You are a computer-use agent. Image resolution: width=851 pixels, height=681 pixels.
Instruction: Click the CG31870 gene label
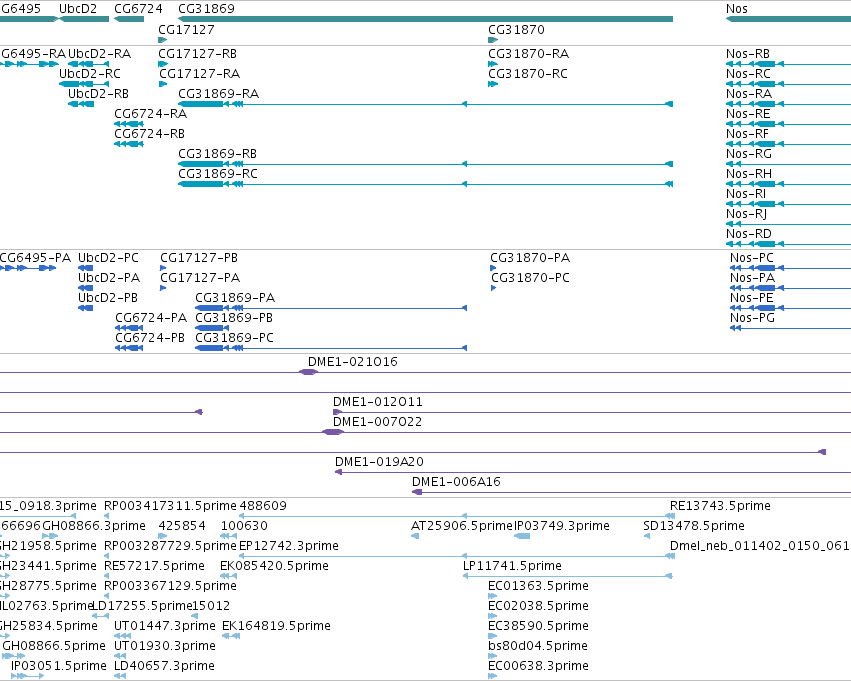coord(516,29)
